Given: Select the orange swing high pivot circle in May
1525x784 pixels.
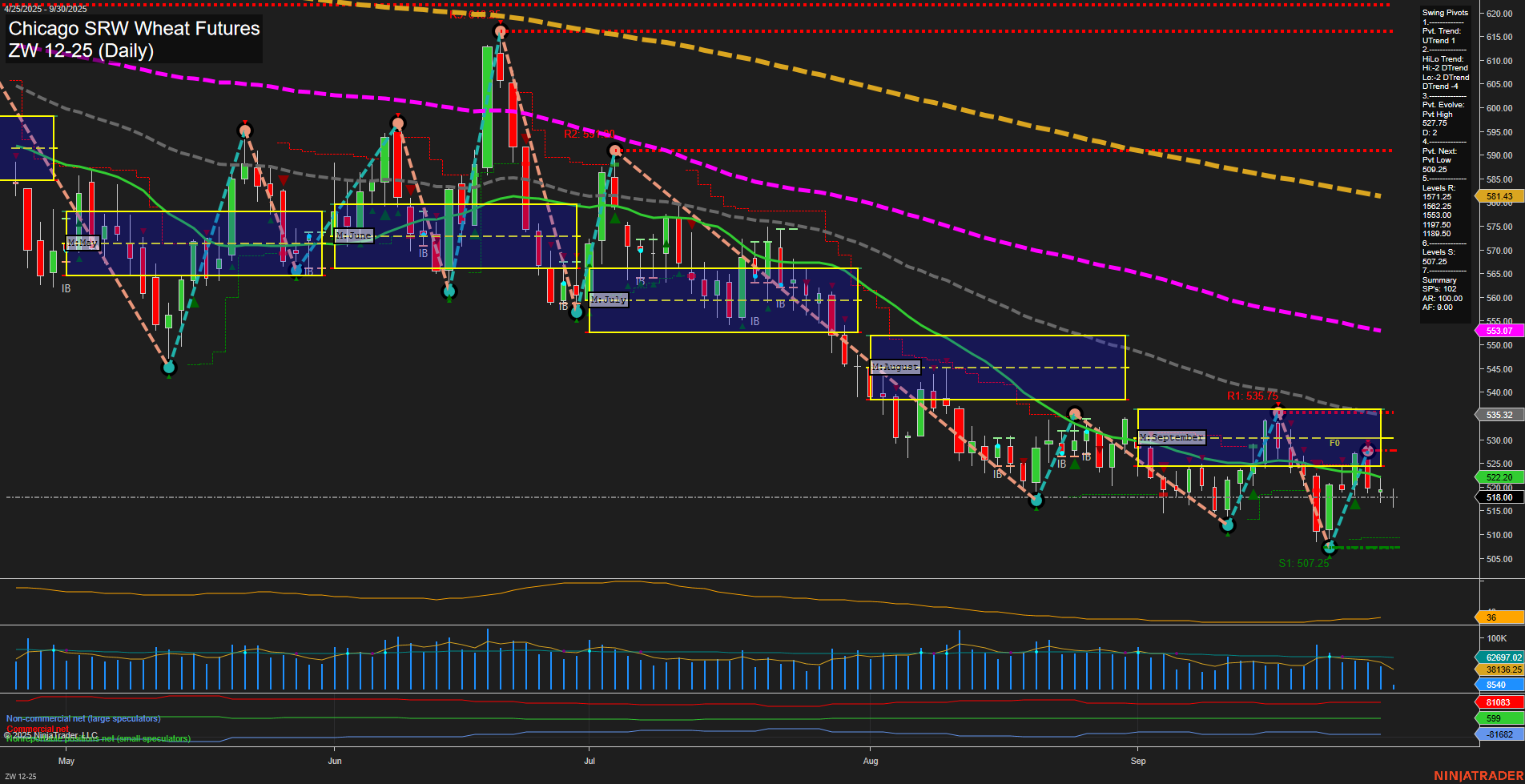Looking at the screenshot, I should coord(245,130).
